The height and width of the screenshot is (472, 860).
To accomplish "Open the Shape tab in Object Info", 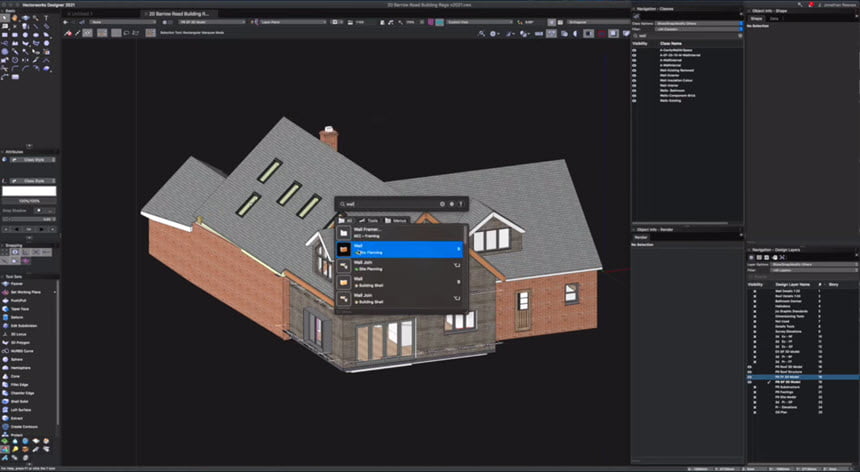I will (x=756, y=19).
